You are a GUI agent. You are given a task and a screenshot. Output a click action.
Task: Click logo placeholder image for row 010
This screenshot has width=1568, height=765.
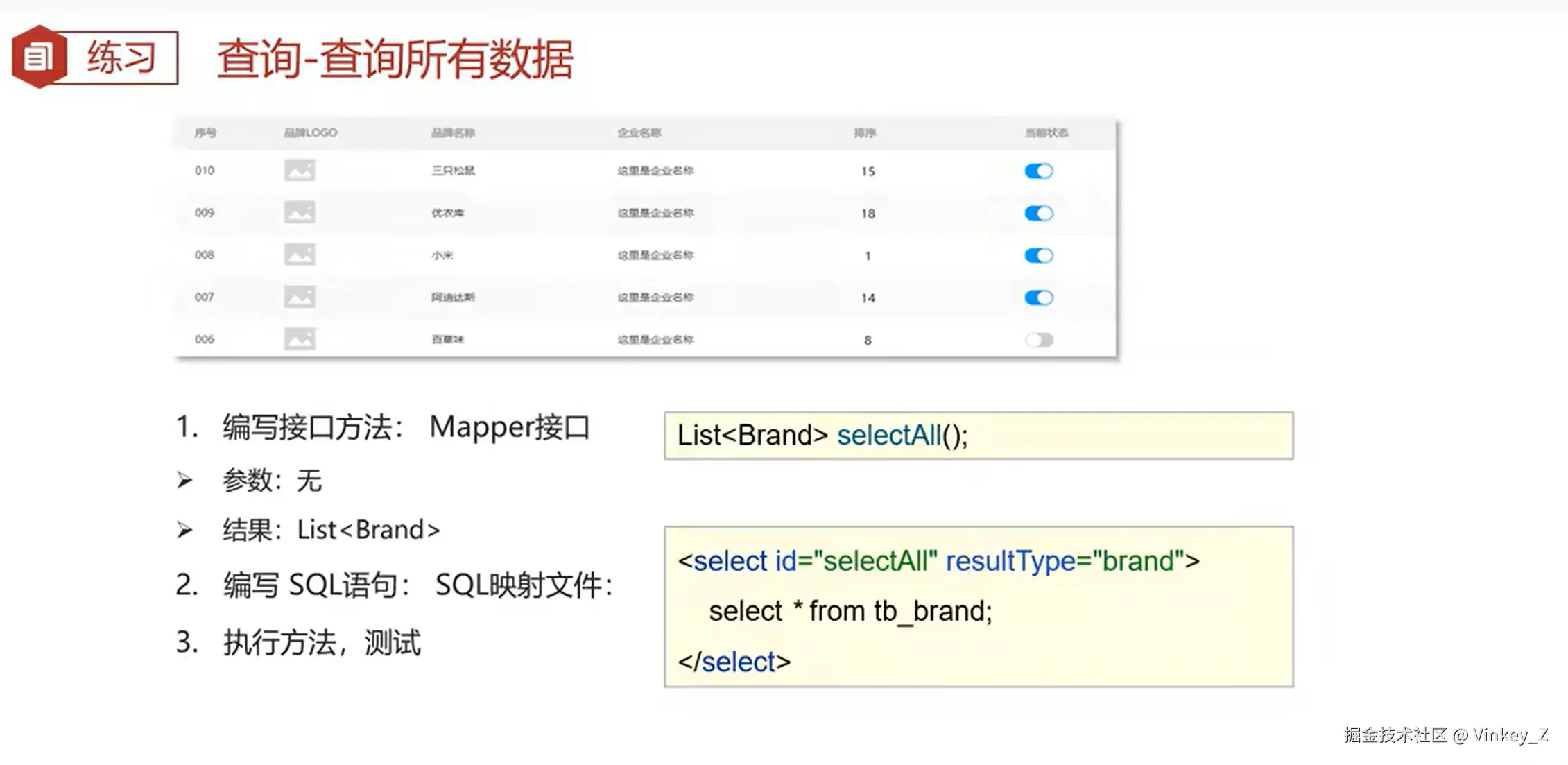click(300, 171)
